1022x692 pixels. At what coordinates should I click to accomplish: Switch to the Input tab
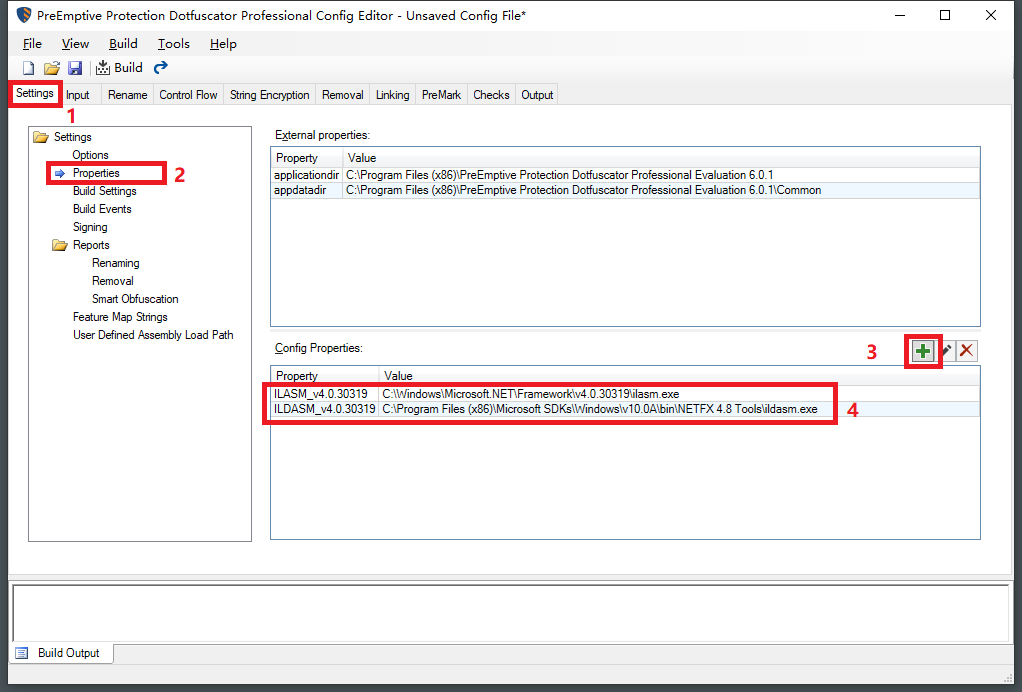(x=78, y=95)
